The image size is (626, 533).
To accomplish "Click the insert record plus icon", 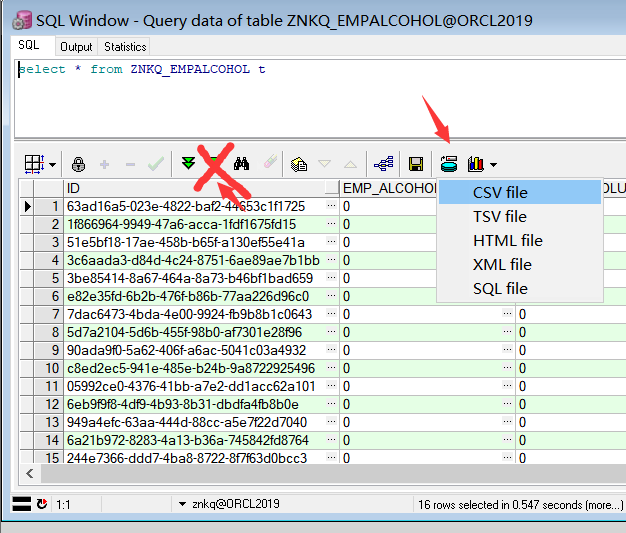I will pyautogui.click(x=105, y=164).
